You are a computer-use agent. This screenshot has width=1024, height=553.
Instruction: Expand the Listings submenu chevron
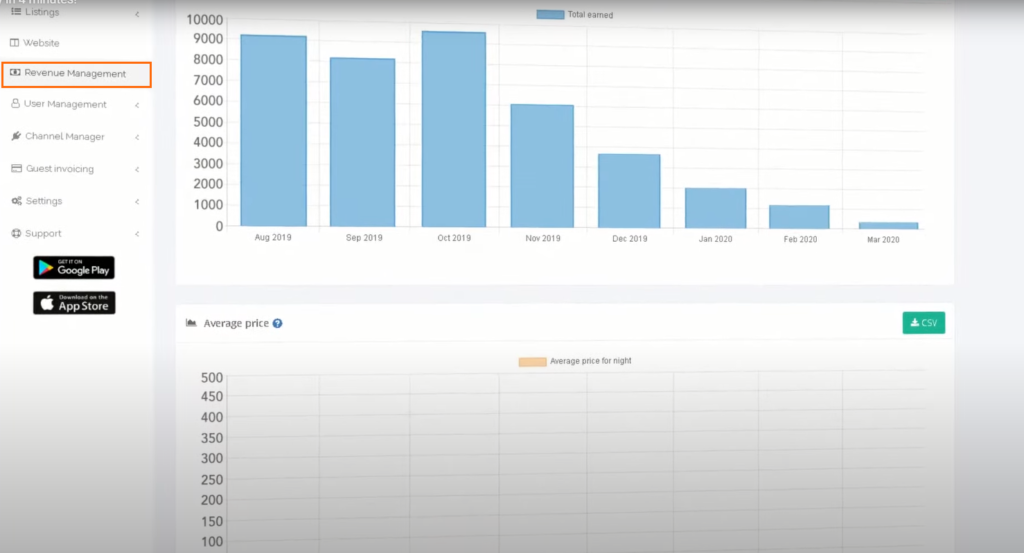point(137,13)
